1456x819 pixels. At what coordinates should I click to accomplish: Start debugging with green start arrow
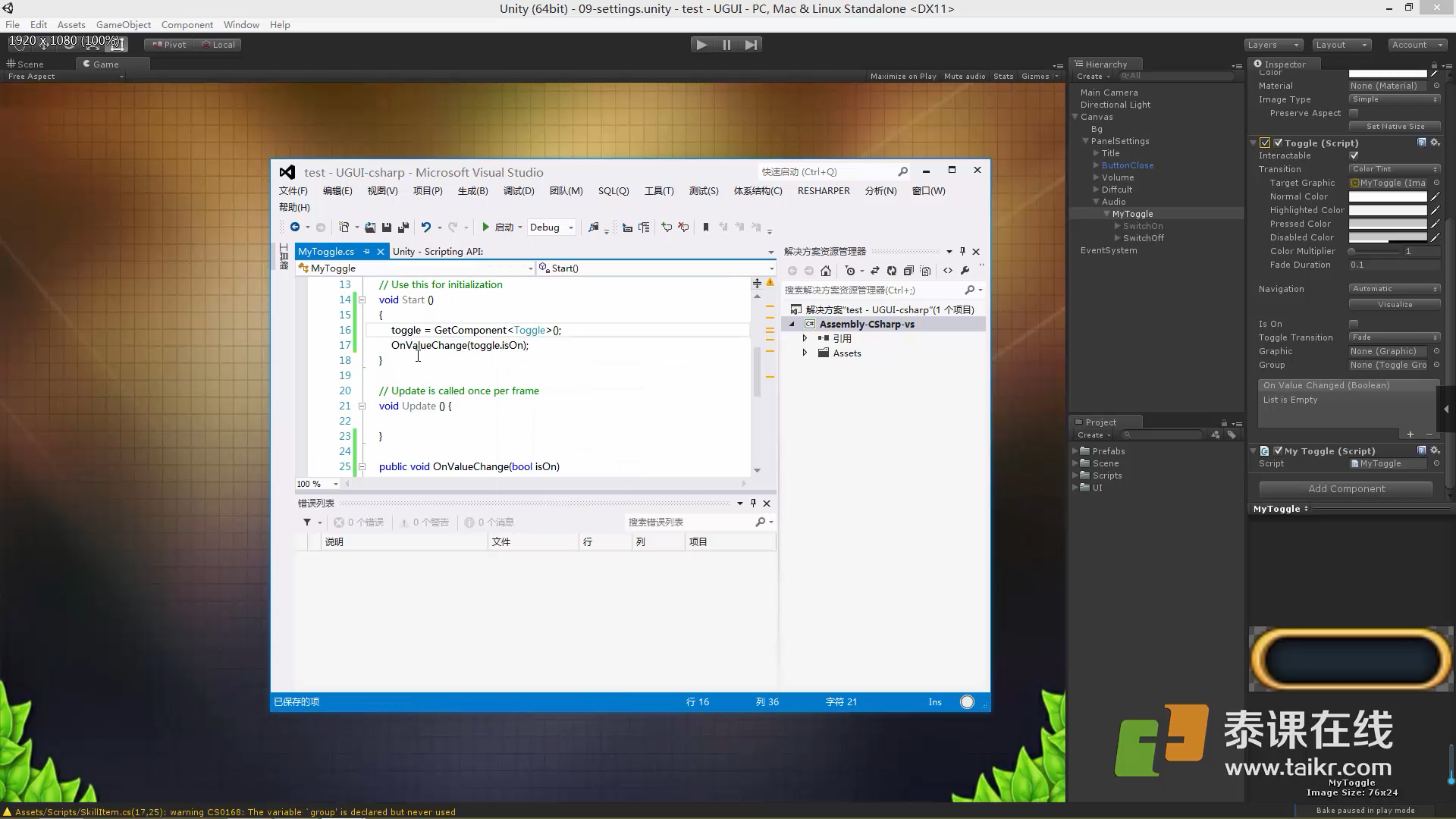485,227
